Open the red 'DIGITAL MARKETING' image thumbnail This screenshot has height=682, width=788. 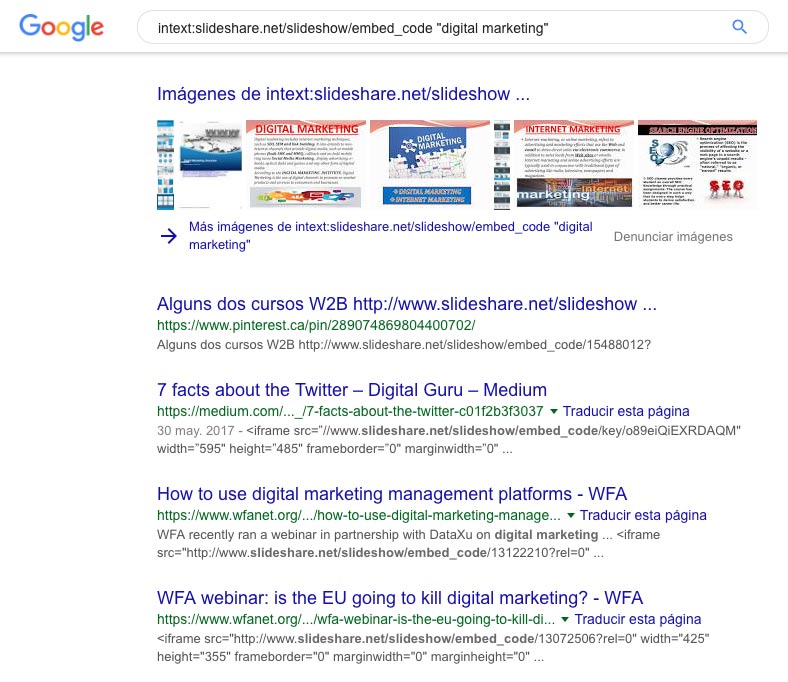click(305, 164)
